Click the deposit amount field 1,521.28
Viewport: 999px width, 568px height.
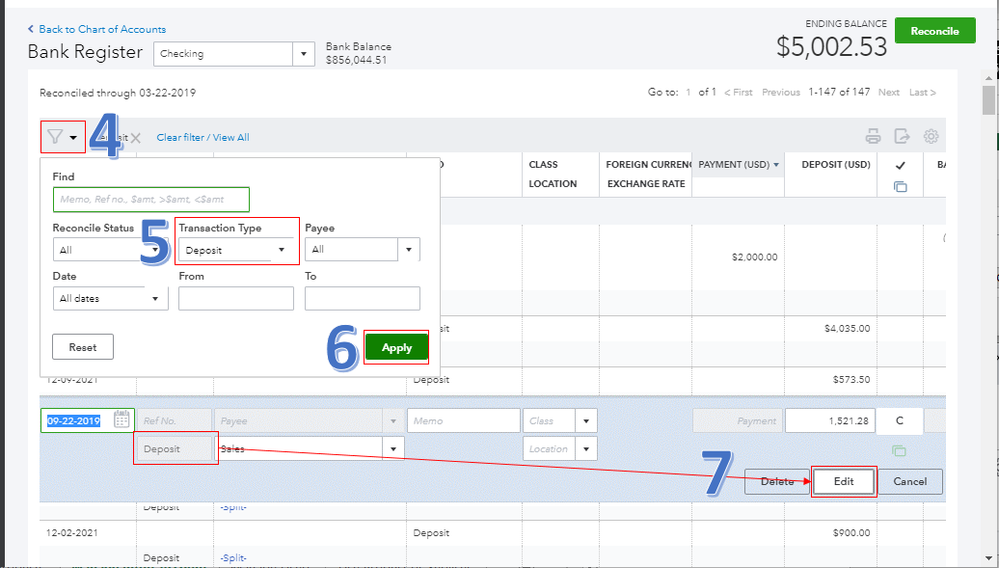(830, 421)
